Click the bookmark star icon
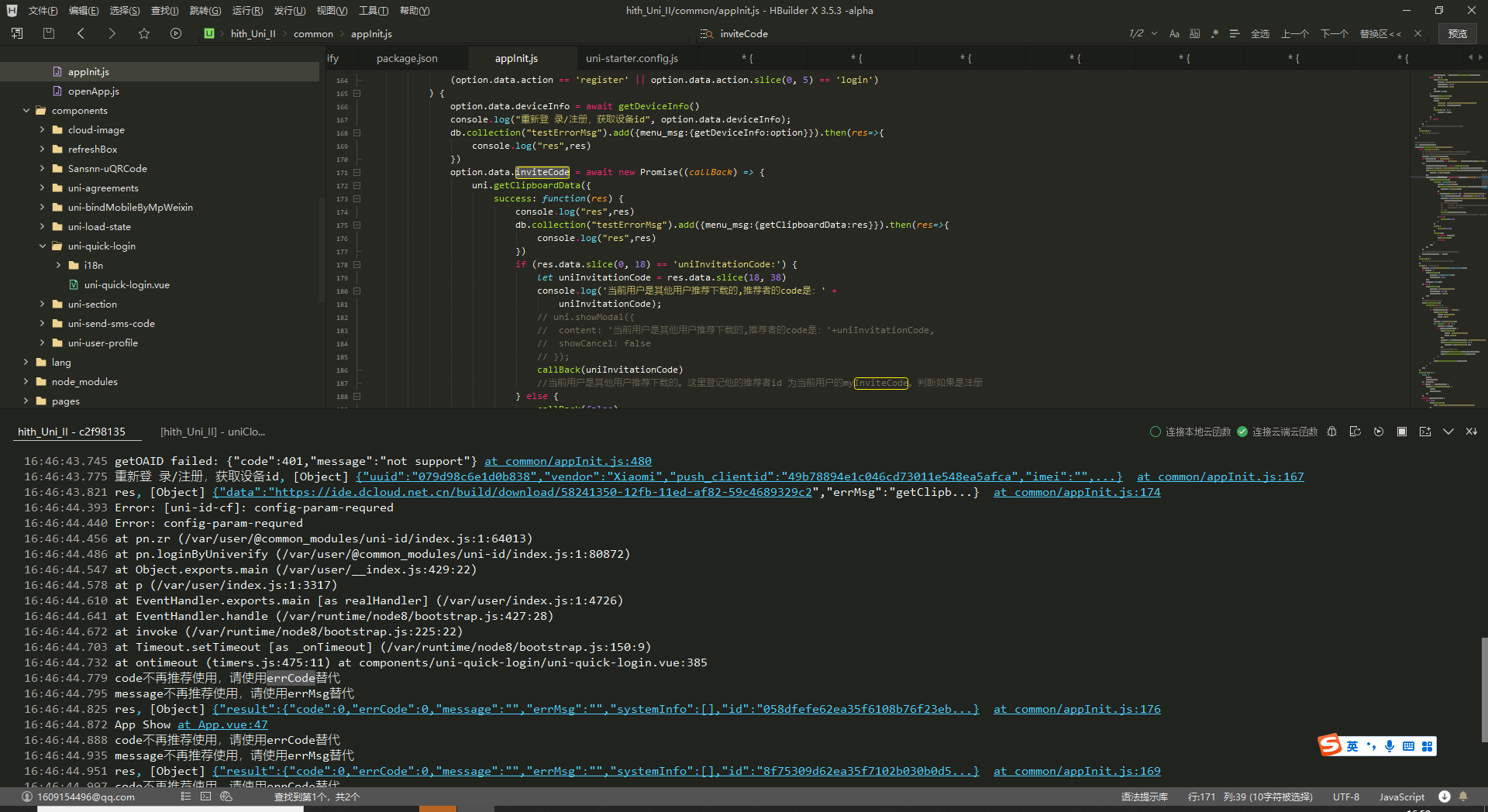Image resolution: width=1488 pixels, height=812 pixels. tap(144, 33)
